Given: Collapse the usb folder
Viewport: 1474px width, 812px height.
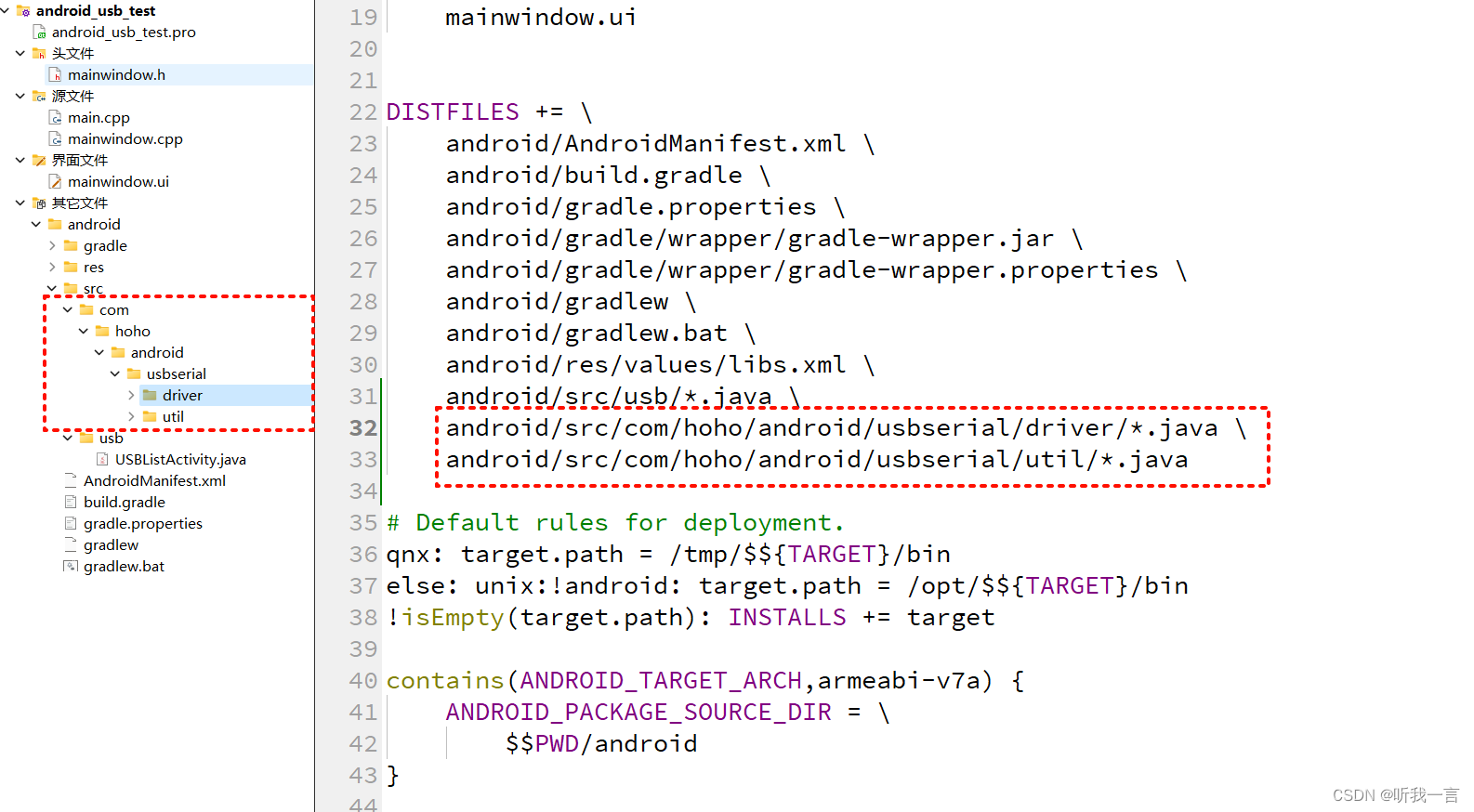Looking at the screenshot, I should coord(68,438).
